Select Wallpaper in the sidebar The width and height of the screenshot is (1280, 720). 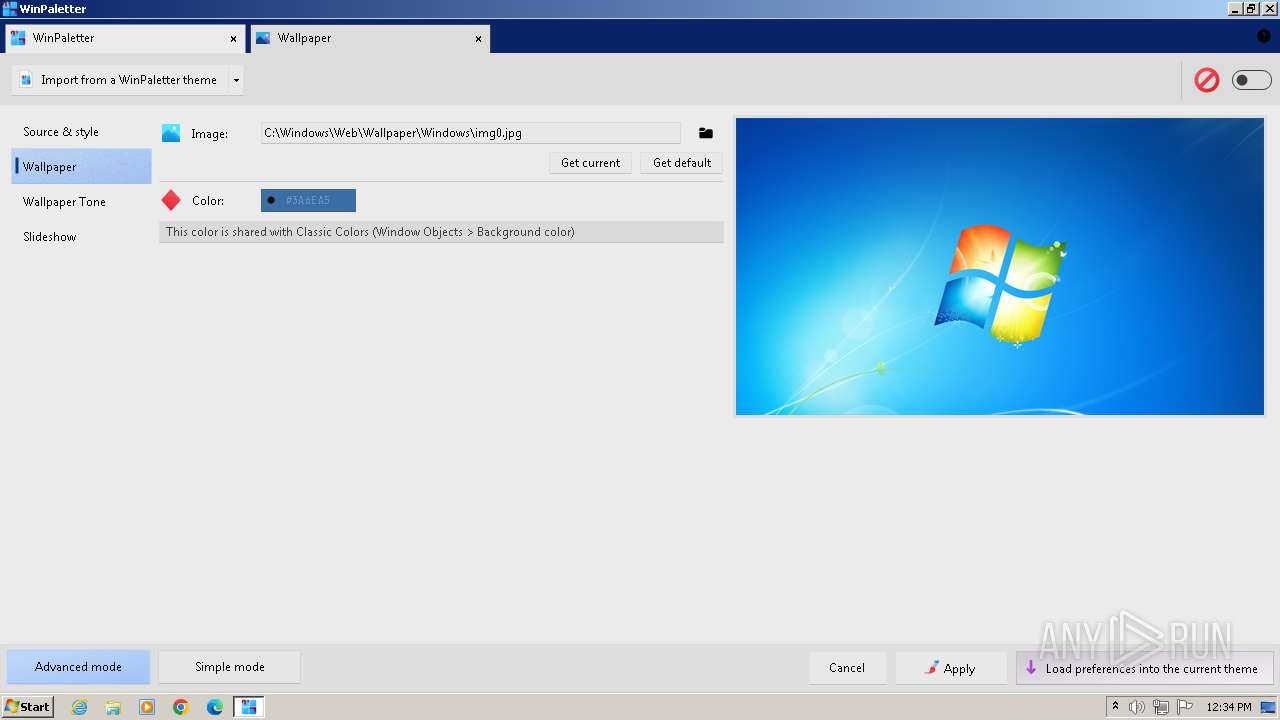point(81,167)
